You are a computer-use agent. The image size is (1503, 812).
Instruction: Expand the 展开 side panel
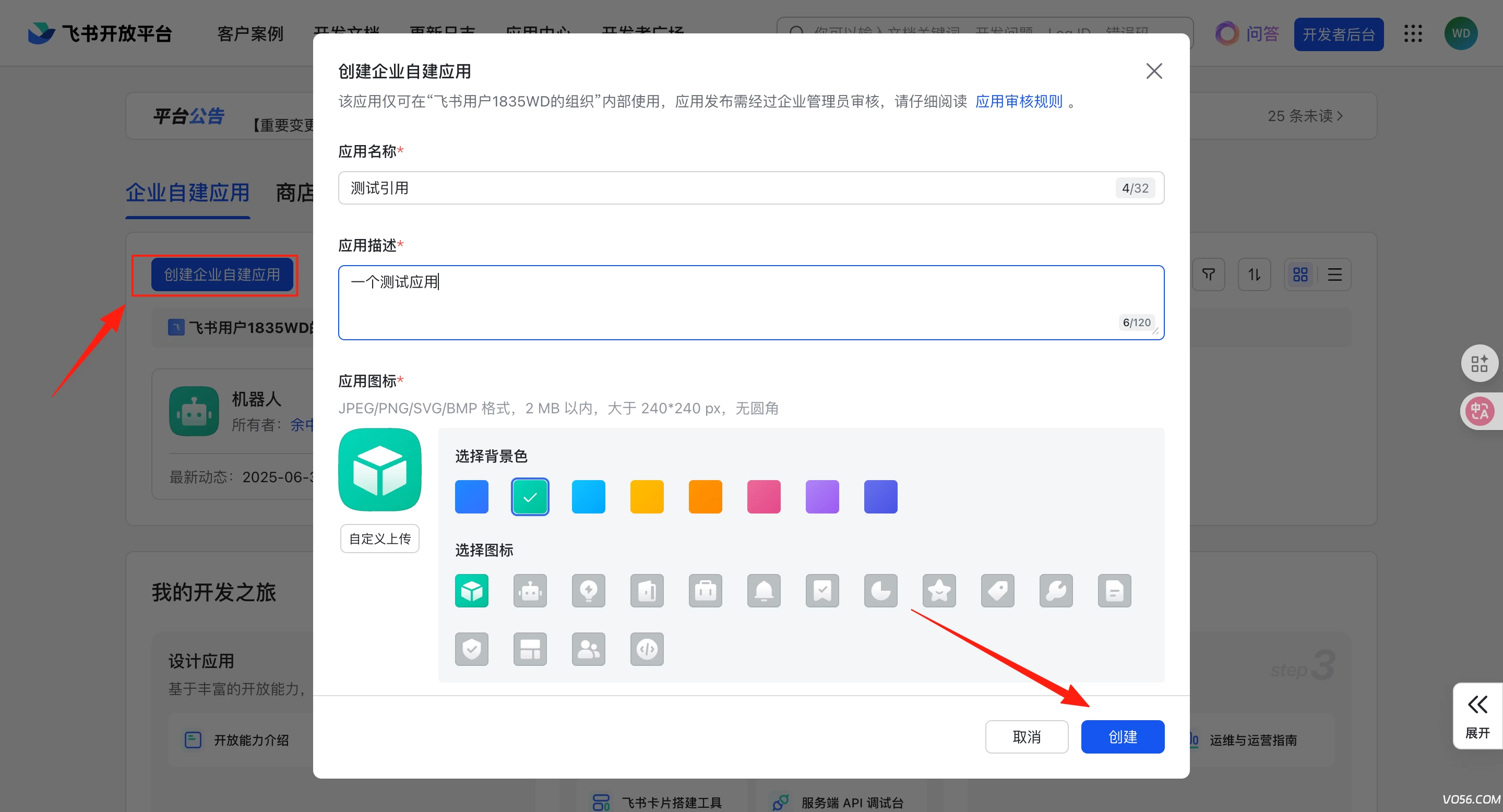(1477, 717)
